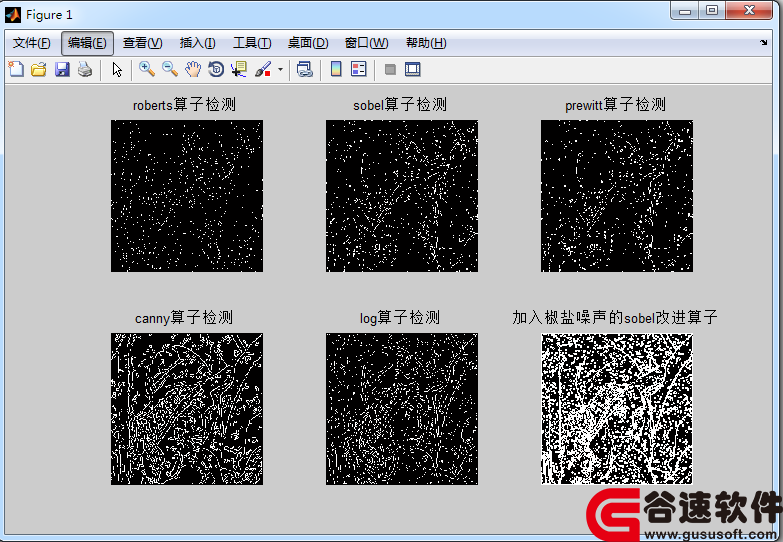The height and width of the screenshot is (542, 783).
Task: Click the title text sobel算子检测
Action: click(400, 104)
